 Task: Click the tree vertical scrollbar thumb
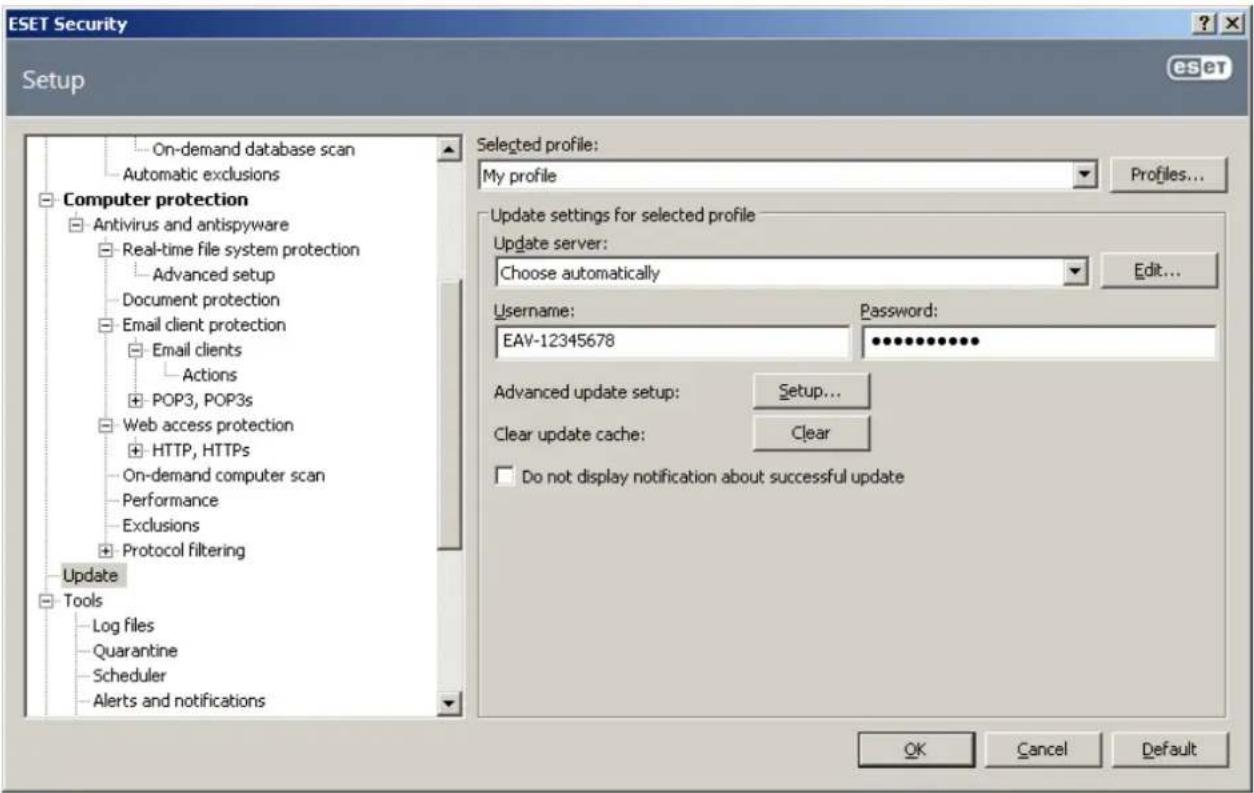[450, 414]
